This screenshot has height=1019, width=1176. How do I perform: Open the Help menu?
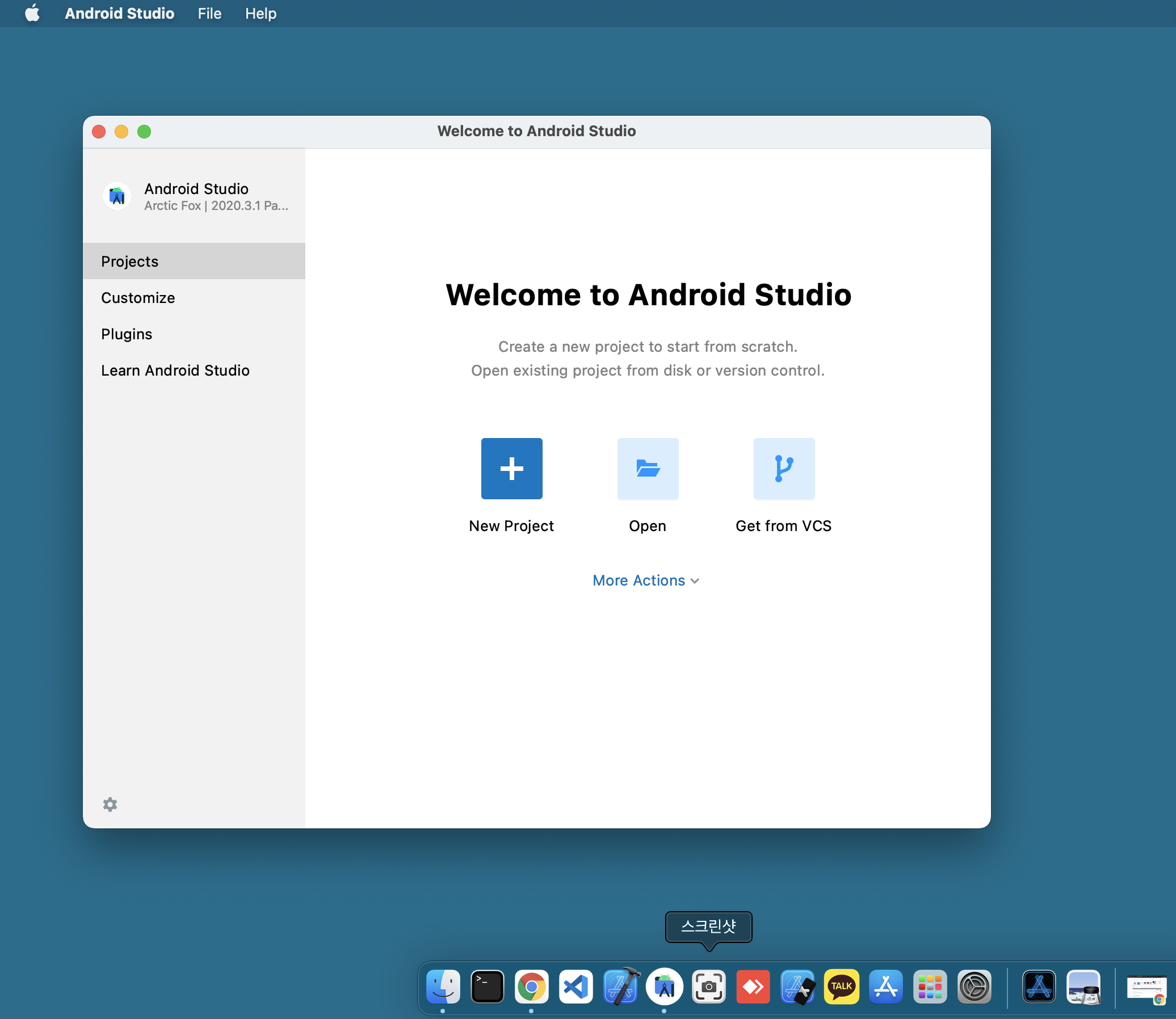(x=261, y=13)
